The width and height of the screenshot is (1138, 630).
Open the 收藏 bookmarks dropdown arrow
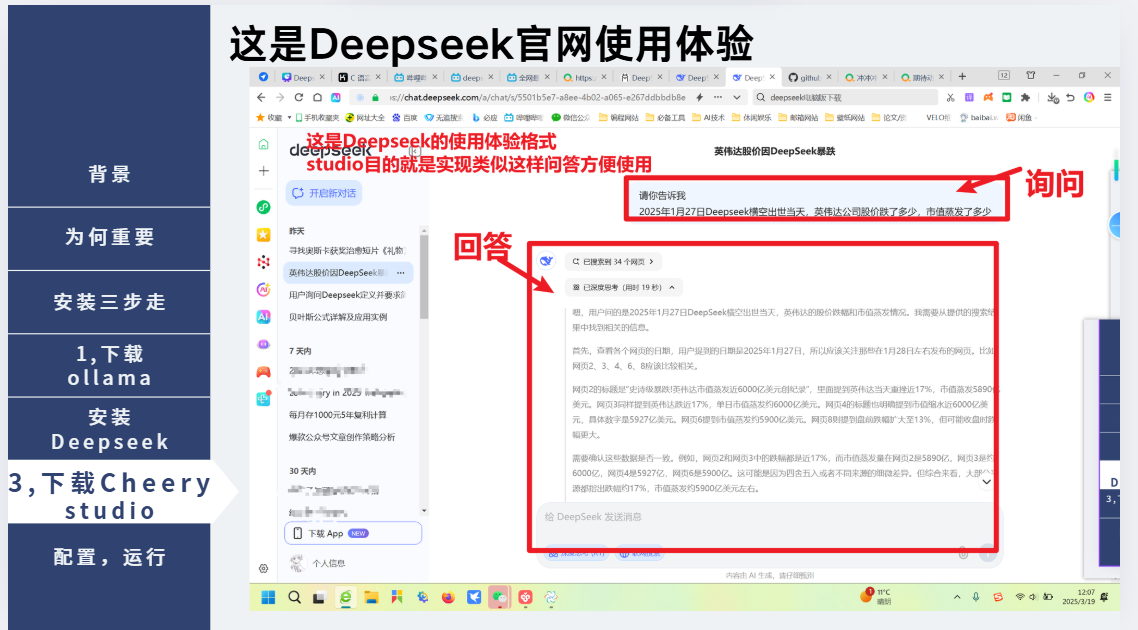click(290, 117)
